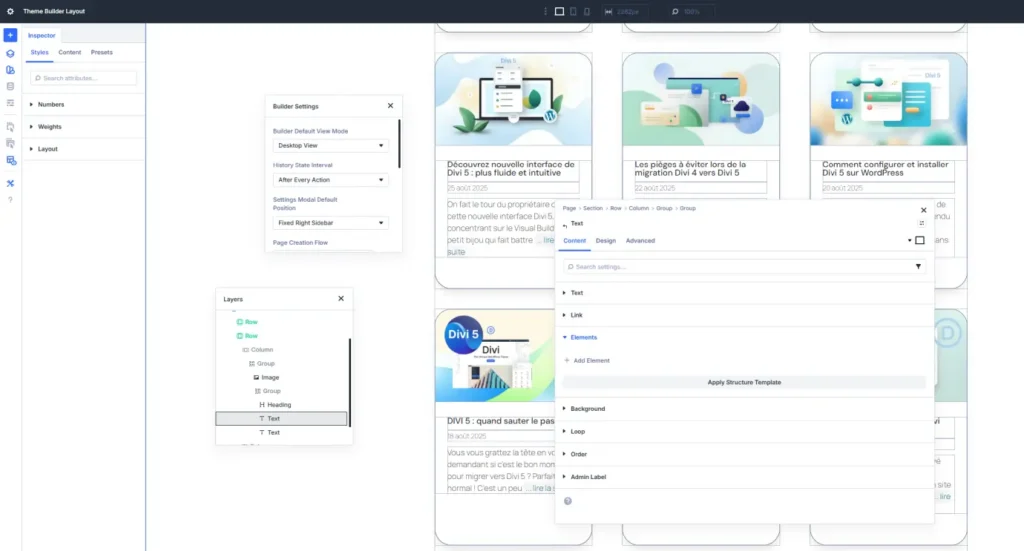The height and width of the screenshot is (551, 1024).
Task: Expand the Admin Label settings group
Action: pyautogui.click(x=744, y=477)
